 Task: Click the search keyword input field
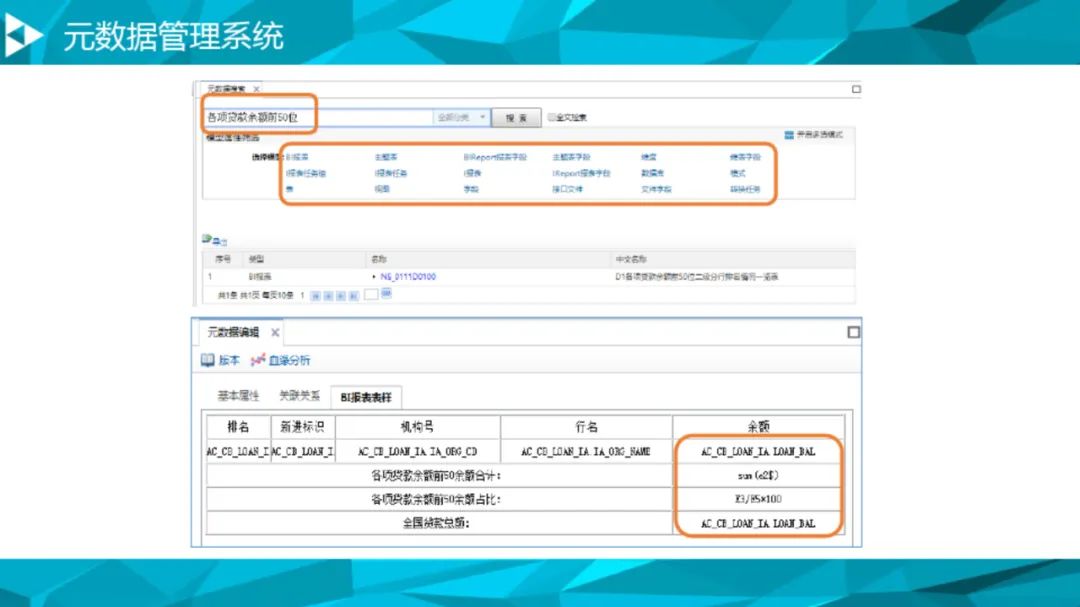(320, 117)
